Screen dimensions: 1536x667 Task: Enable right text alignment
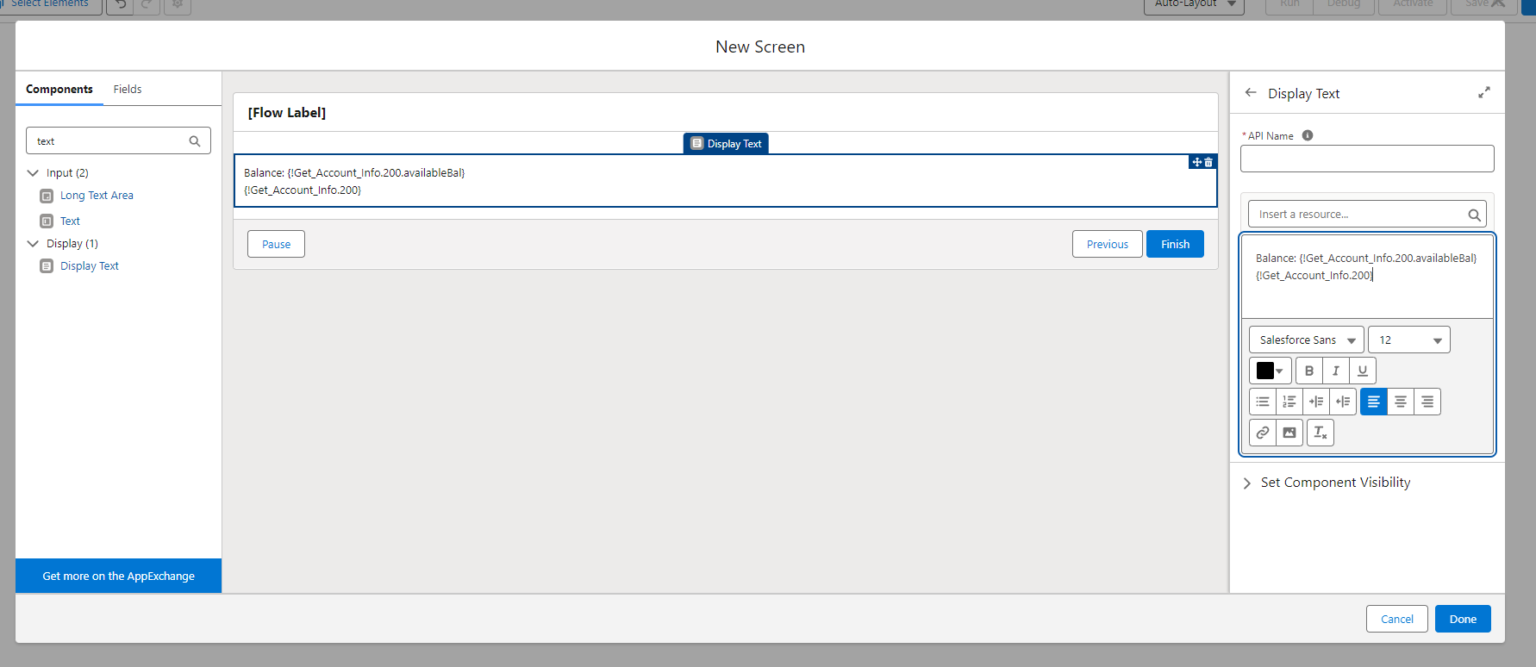1427,401
